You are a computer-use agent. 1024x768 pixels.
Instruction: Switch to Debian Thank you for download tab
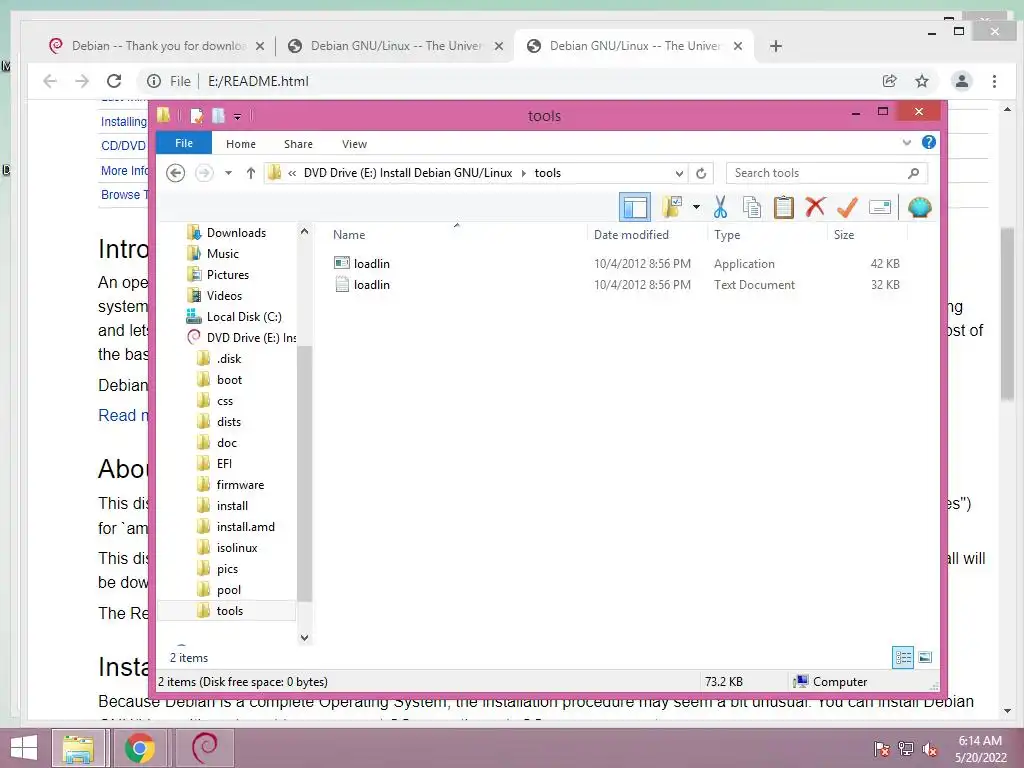tap(157, 46)
